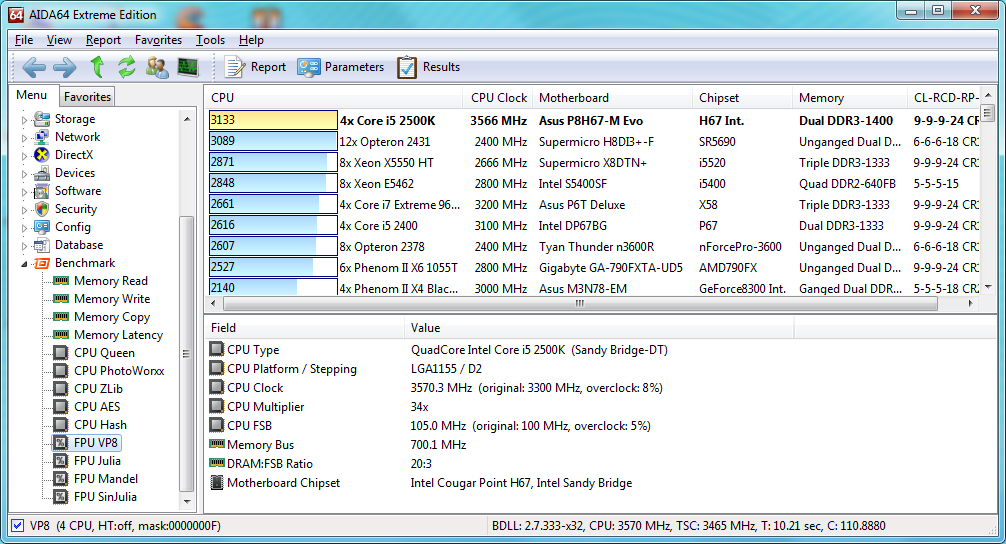1006x544 pixels.
Task: Expand the Storage tree node
Action: point(24,119)
